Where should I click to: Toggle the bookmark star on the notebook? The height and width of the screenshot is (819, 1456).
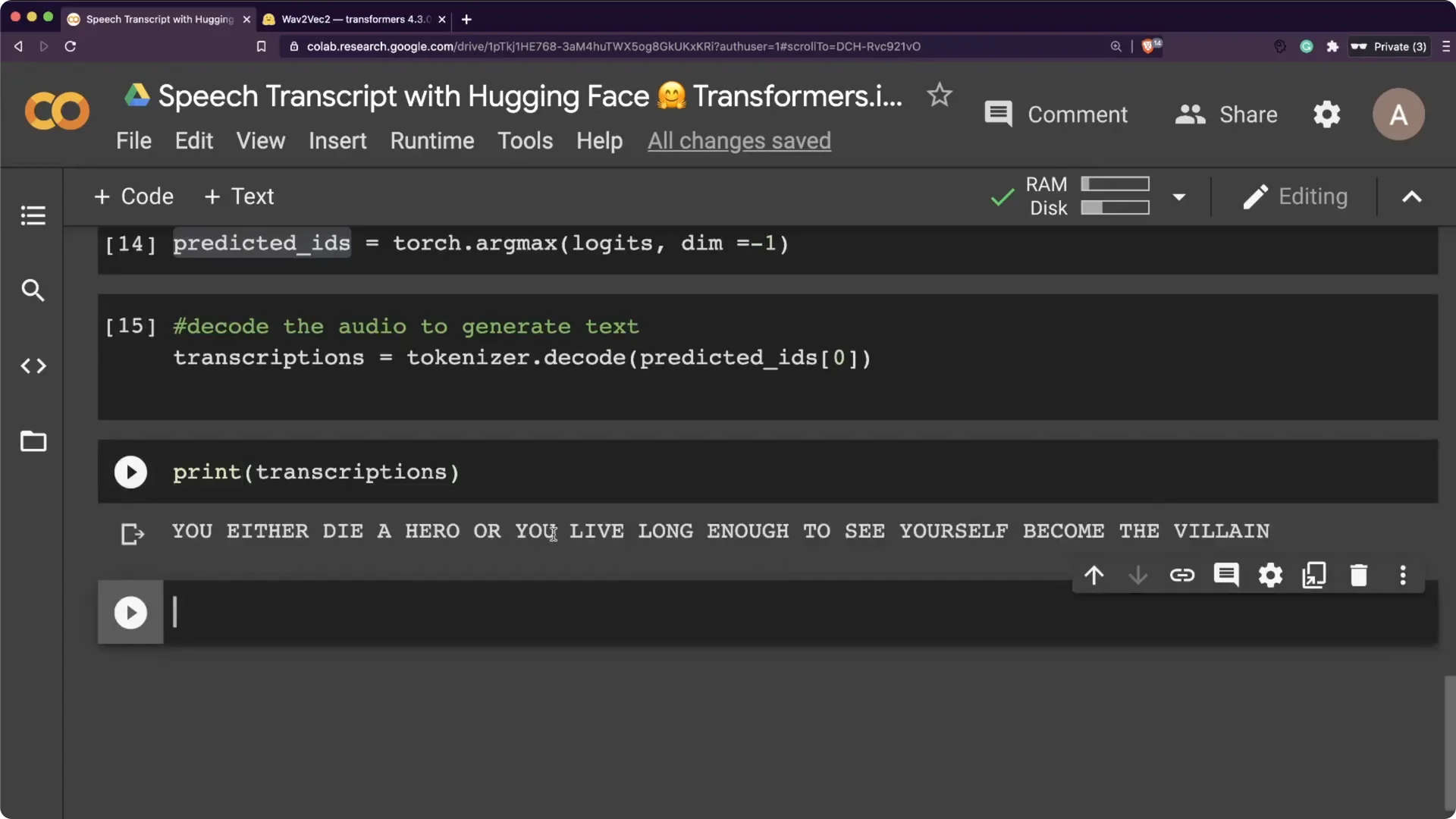[939, 95]
